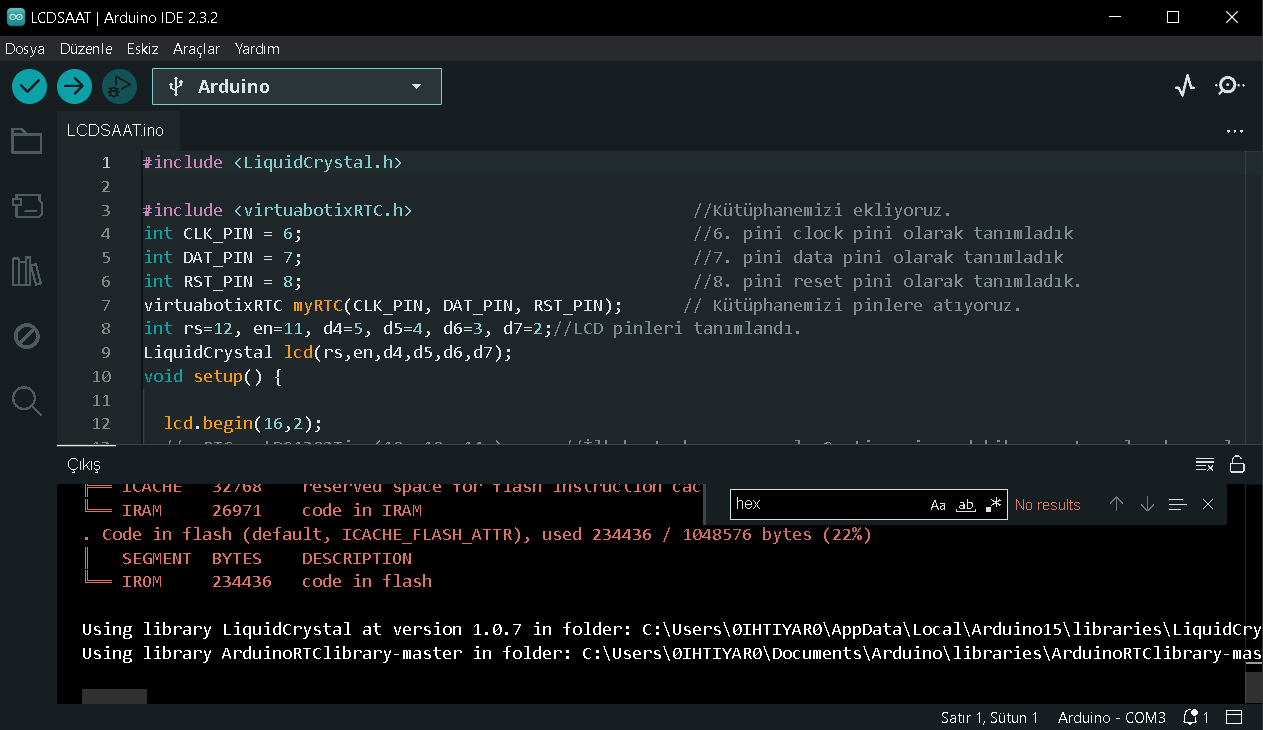This screenshot has height=730, width=1263.
Task: Toggle Find in Selection
Action: coord(1177,504)
